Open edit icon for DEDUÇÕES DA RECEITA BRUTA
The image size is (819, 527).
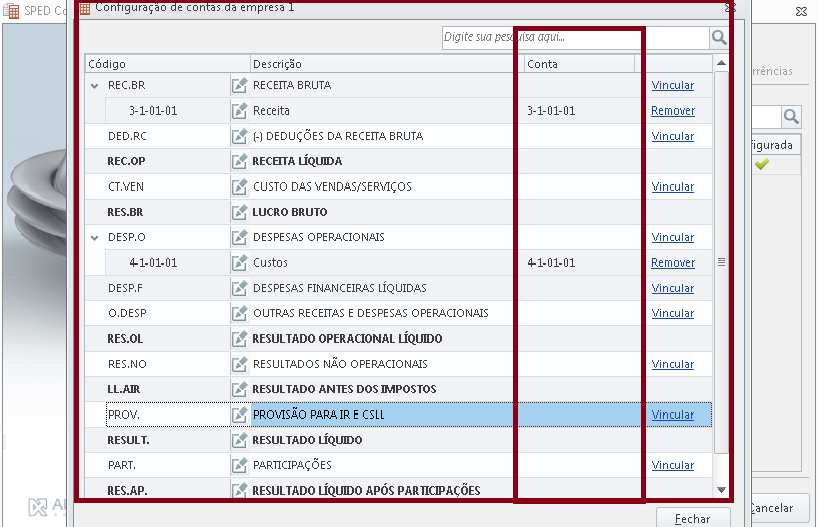(239, 136)
